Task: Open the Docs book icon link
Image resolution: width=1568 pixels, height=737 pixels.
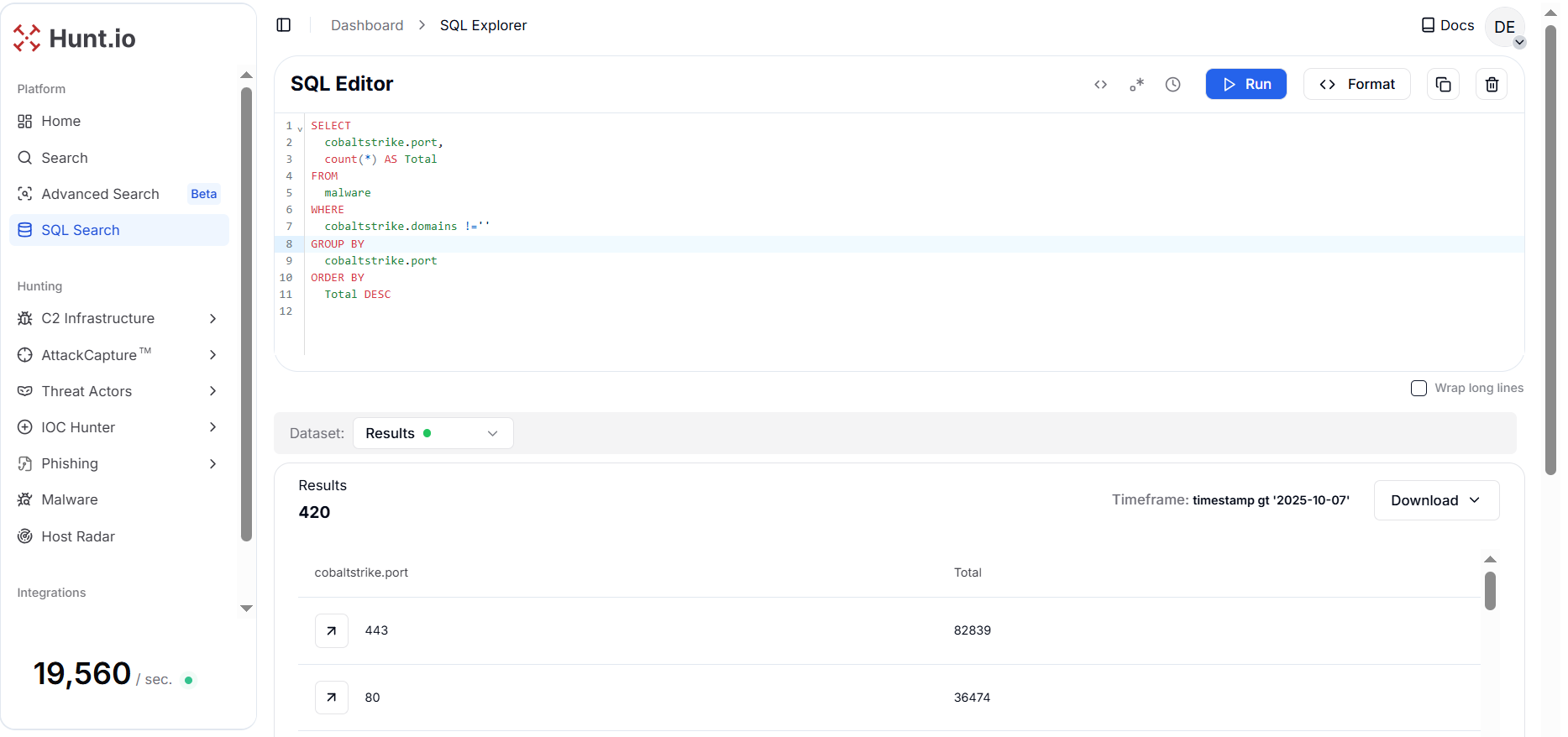Action: [x=1447, y=25]
